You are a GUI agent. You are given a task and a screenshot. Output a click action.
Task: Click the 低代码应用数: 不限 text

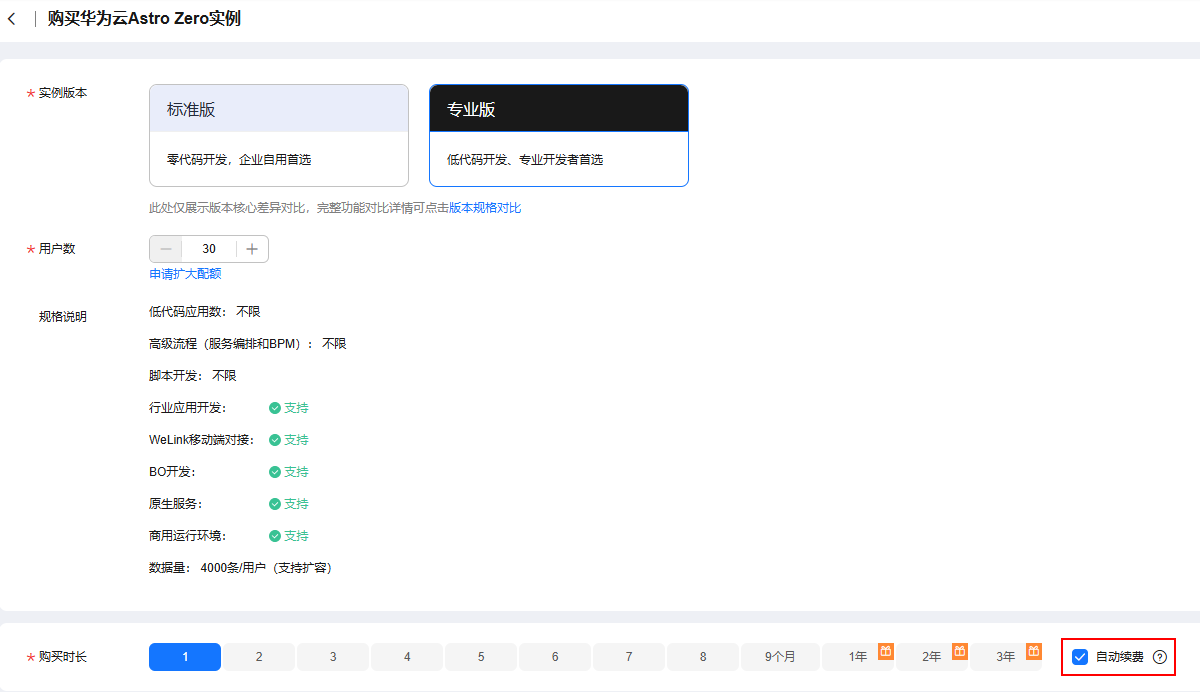[205, 312]
